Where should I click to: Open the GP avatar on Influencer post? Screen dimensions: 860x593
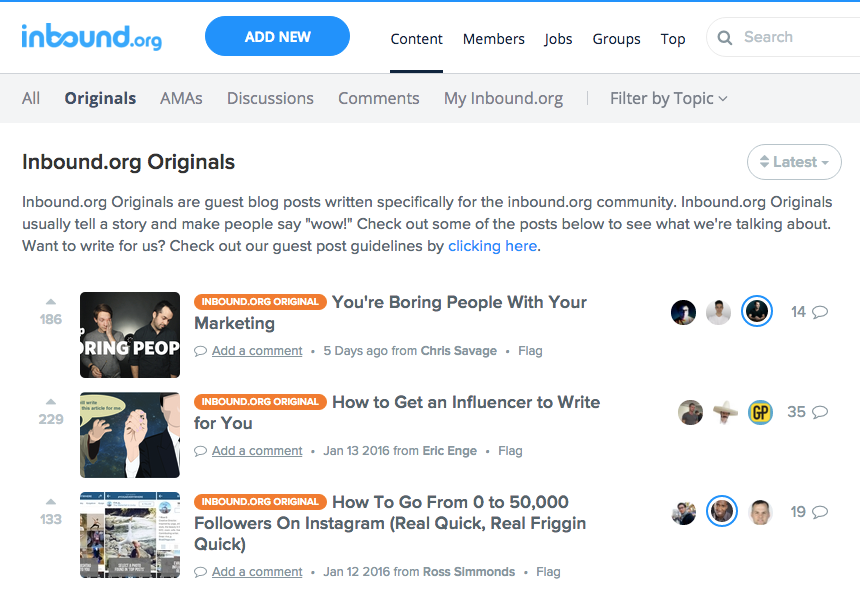[761, 412]
